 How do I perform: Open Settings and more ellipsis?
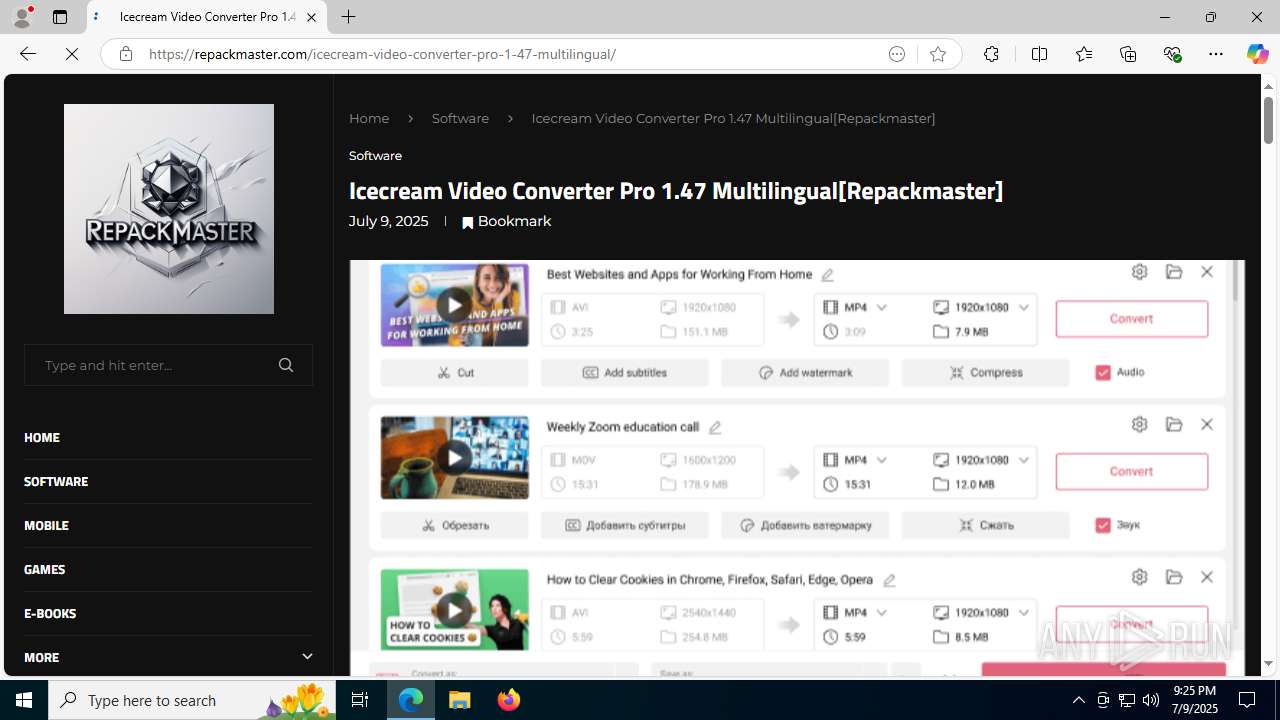click(1216, 54)
